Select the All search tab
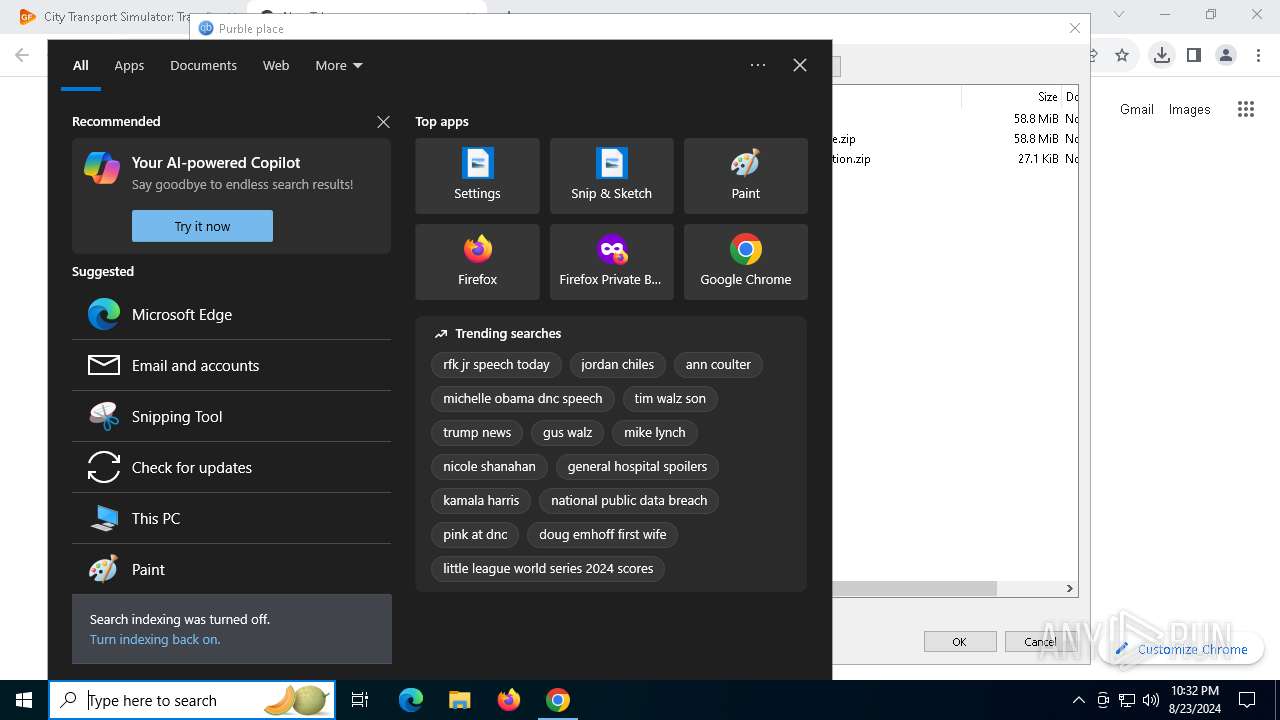Screen dimensions: 1280x720 click(x=81, y=65)
